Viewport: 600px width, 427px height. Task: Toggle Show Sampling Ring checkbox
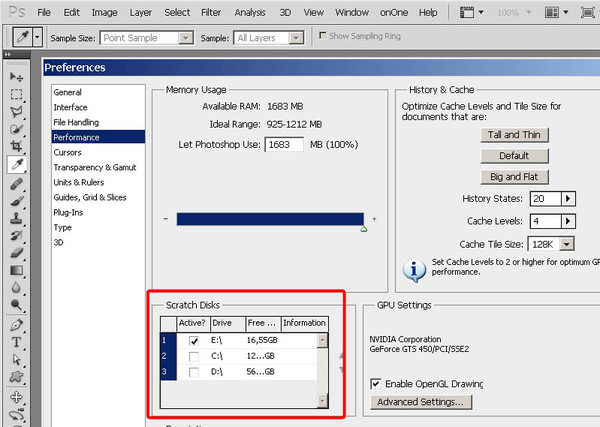point(323,36)
